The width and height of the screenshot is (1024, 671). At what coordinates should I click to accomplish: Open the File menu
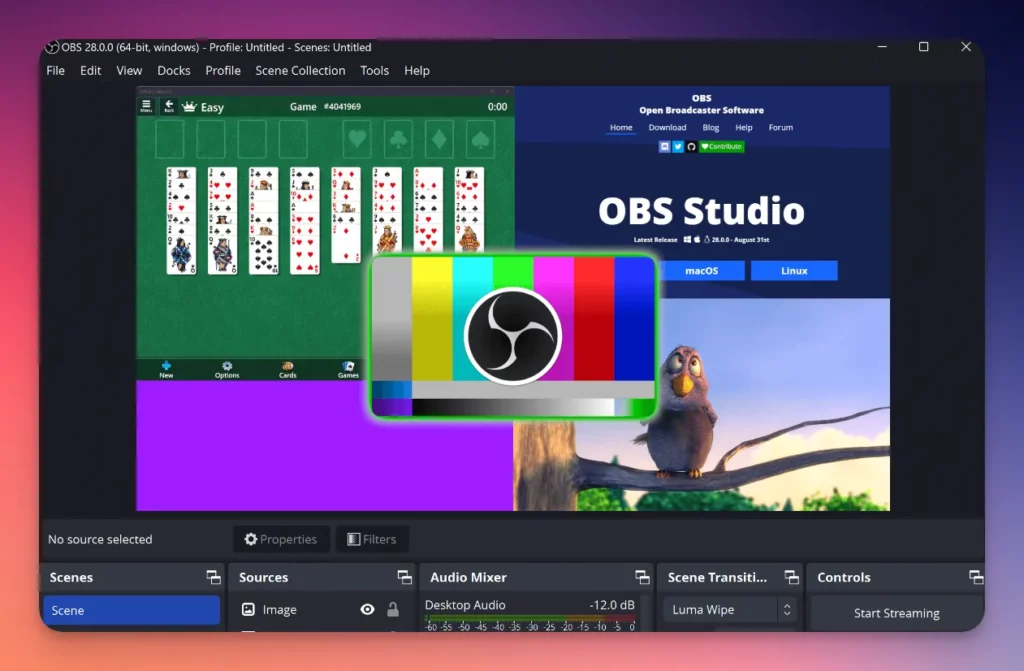pyautogui.click(x=55, y=70)
